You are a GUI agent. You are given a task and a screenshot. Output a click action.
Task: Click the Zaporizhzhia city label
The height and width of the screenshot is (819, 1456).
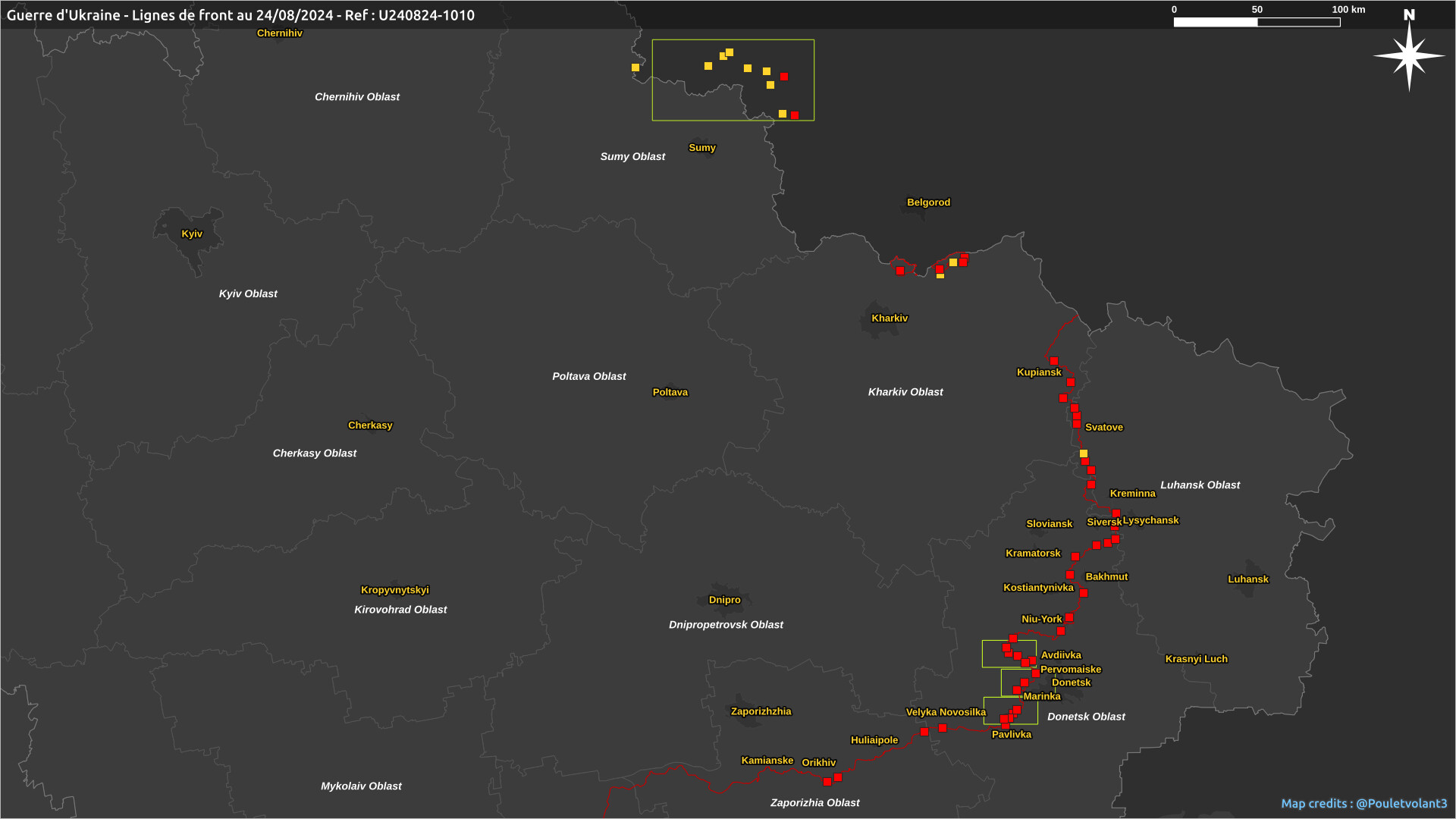(761, 711)
